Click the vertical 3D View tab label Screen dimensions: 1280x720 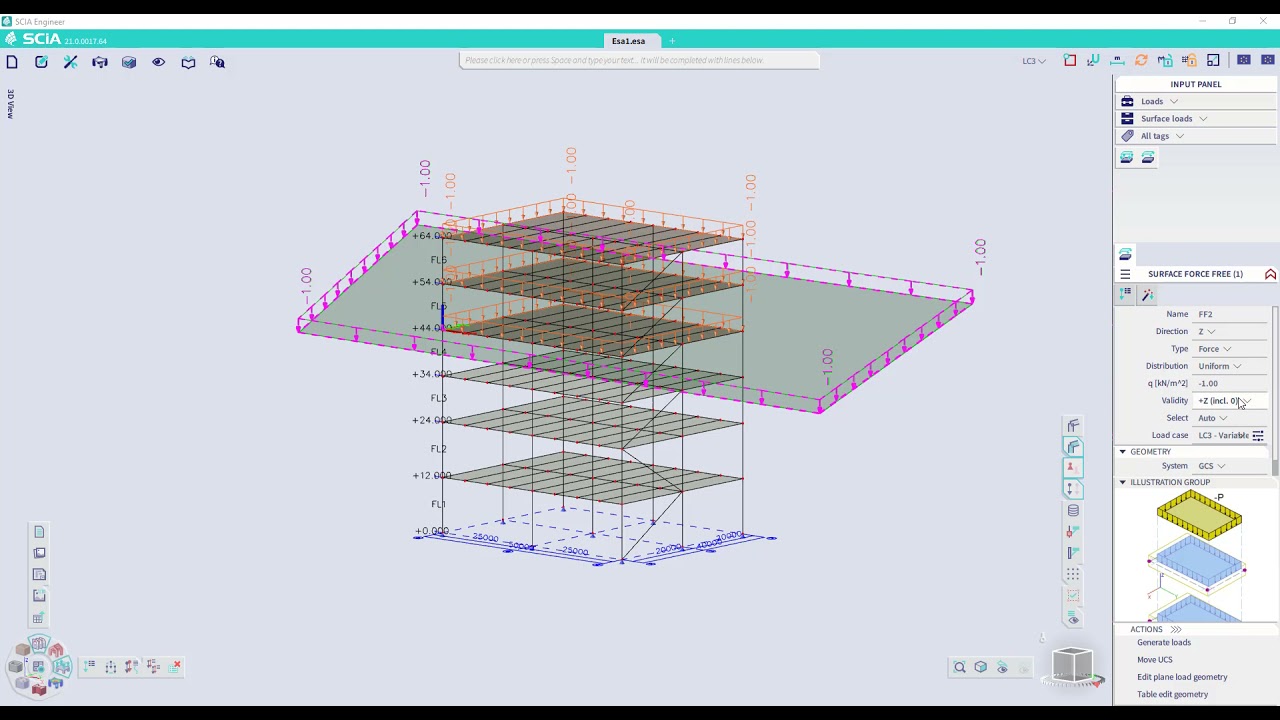[10, 104]
